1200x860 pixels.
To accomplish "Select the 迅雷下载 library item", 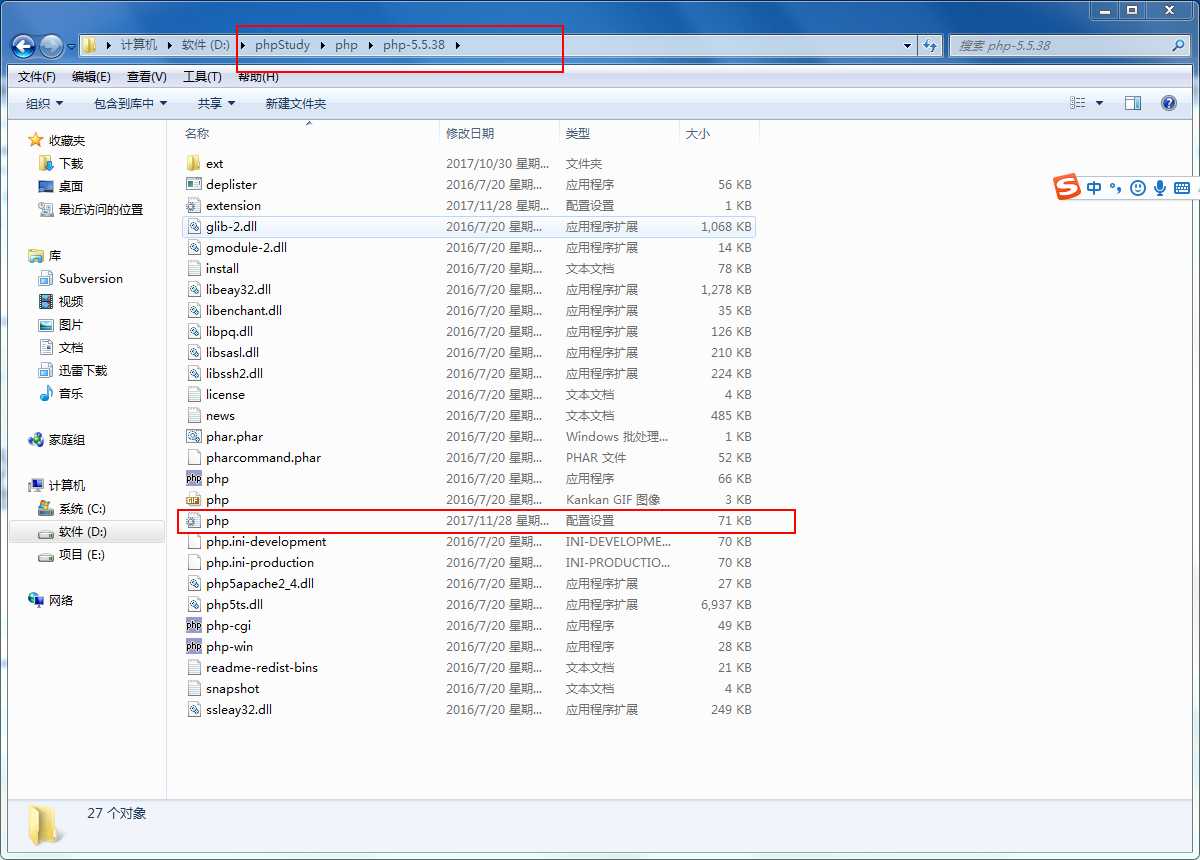I will click(82, 371).
